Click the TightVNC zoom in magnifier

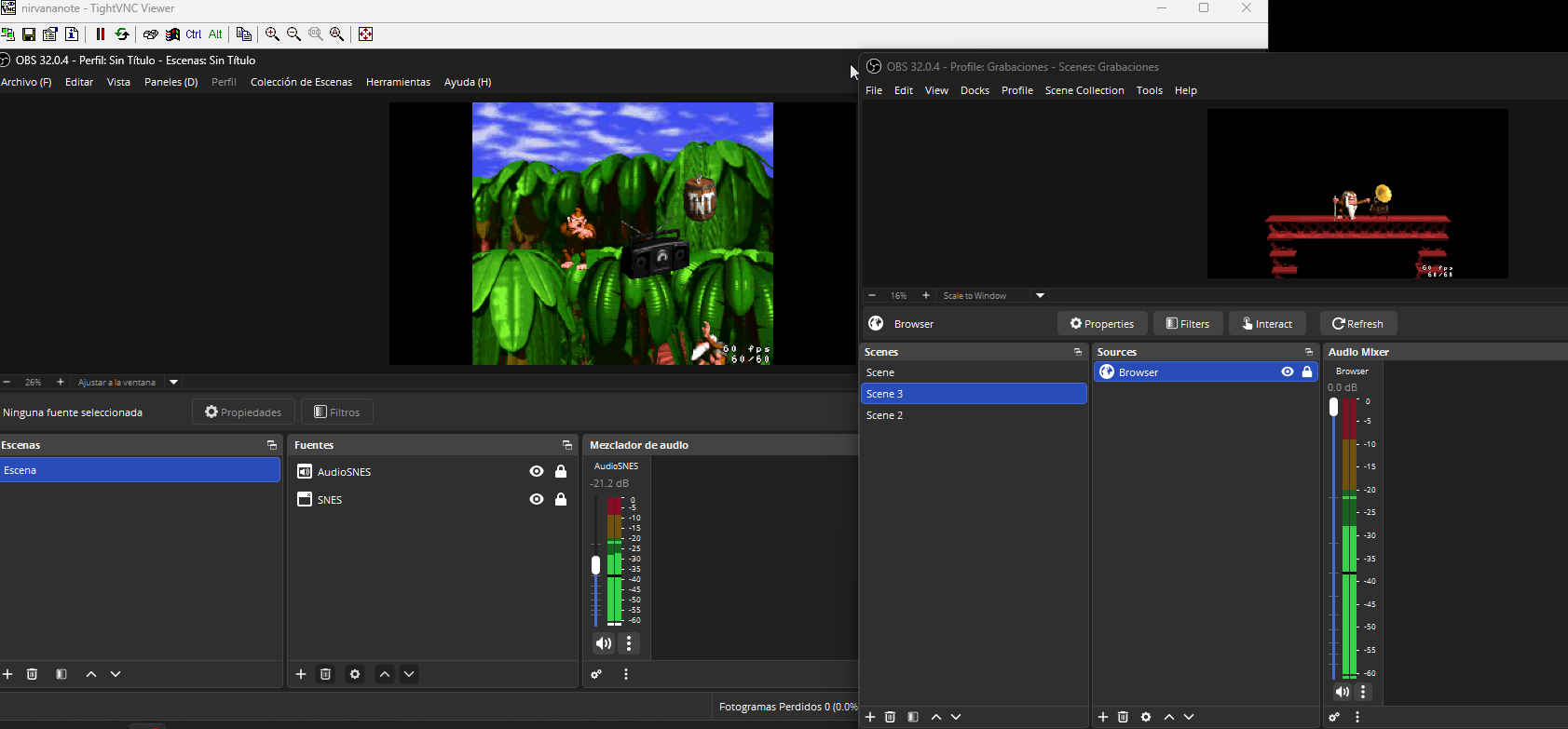pyautogui.click(x=272, y=34)
